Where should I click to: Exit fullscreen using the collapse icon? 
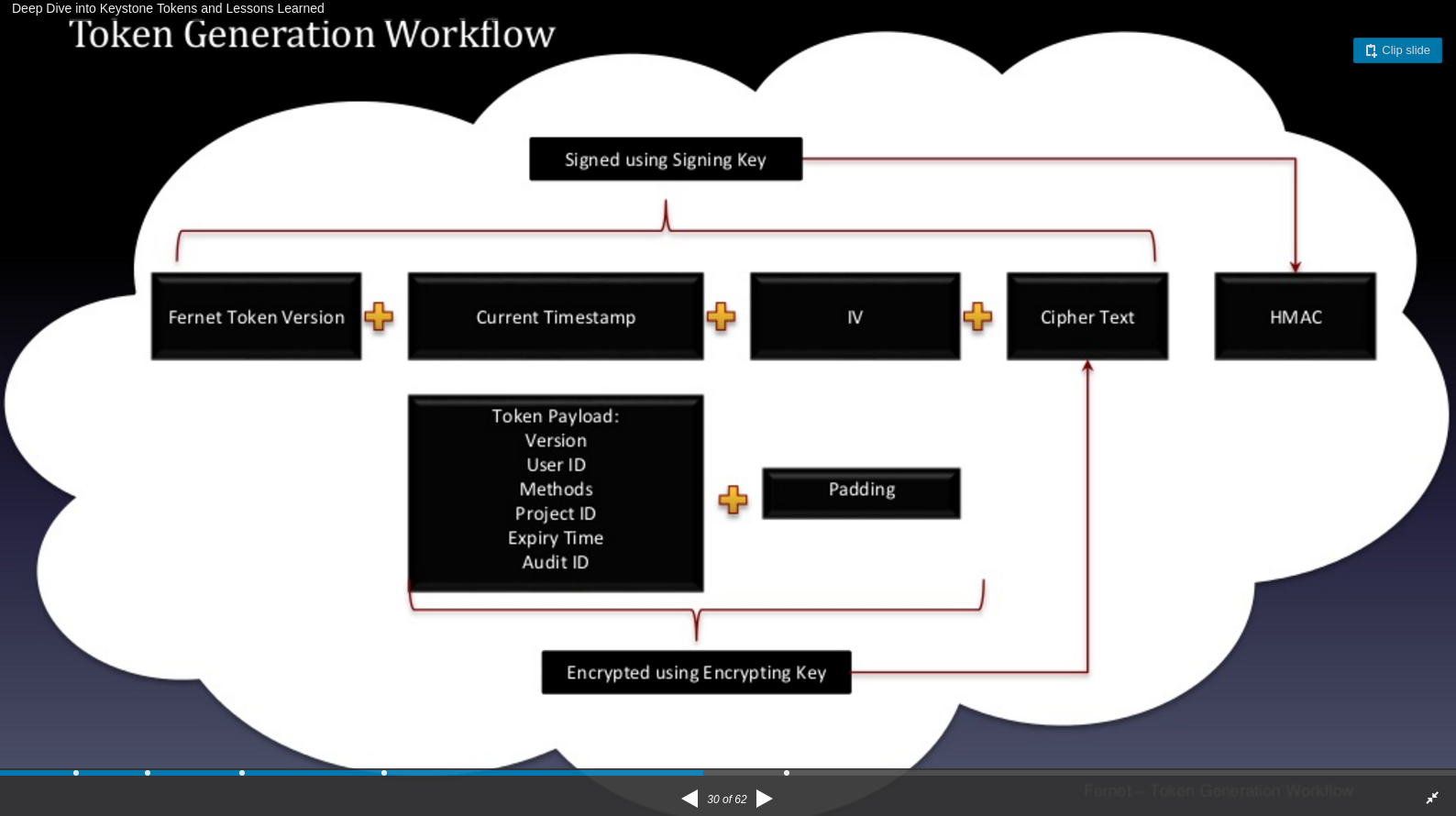click(1432, 799)
